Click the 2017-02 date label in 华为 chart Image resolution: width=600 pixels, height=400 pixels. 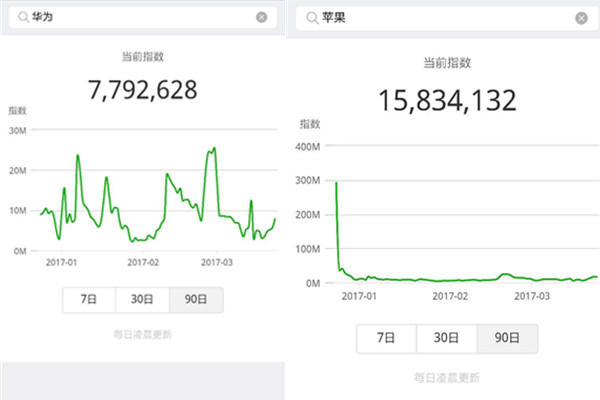coord(143,263)
